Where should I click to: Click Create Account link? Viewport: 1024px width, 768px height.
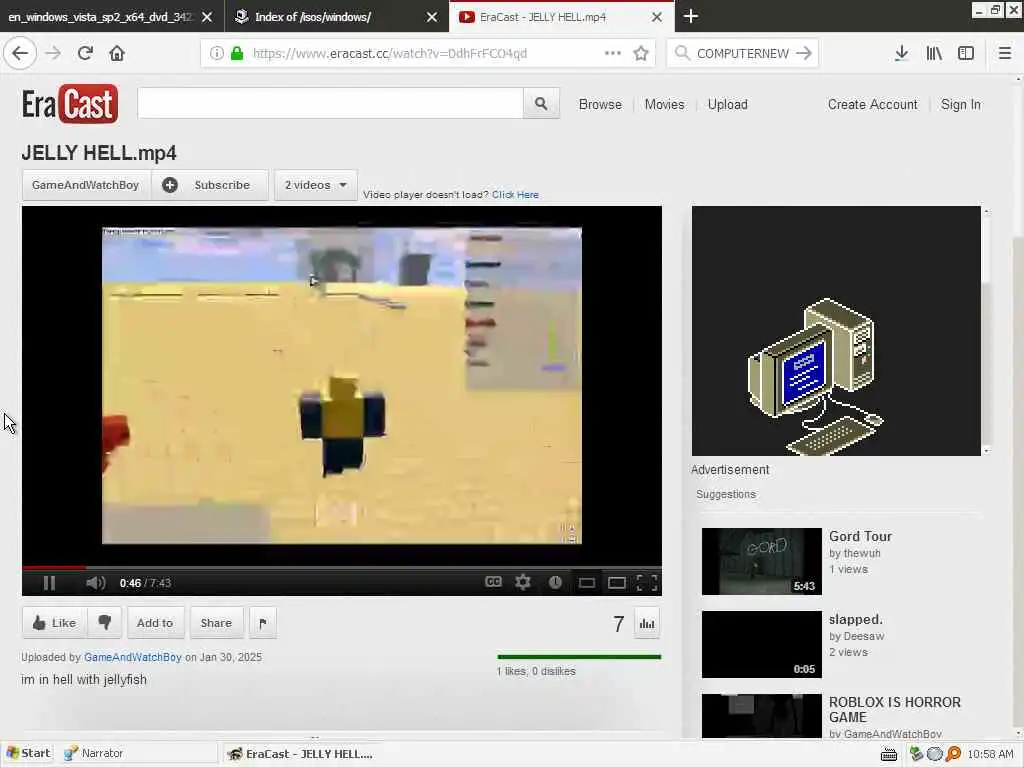pyautogui.click(x=872, y=104)
